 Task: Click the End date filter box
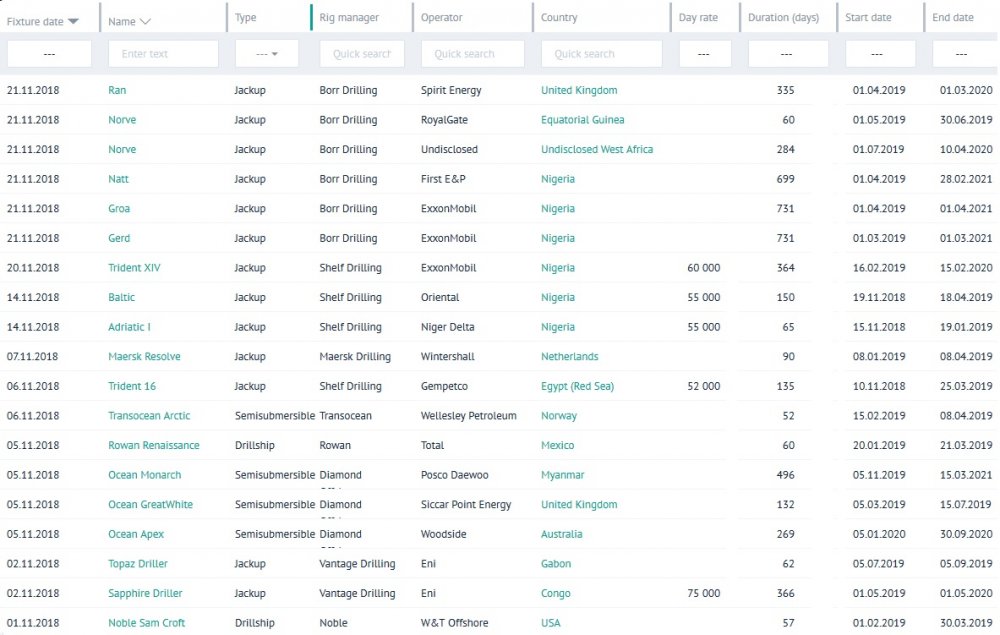(x=964, y=54)
